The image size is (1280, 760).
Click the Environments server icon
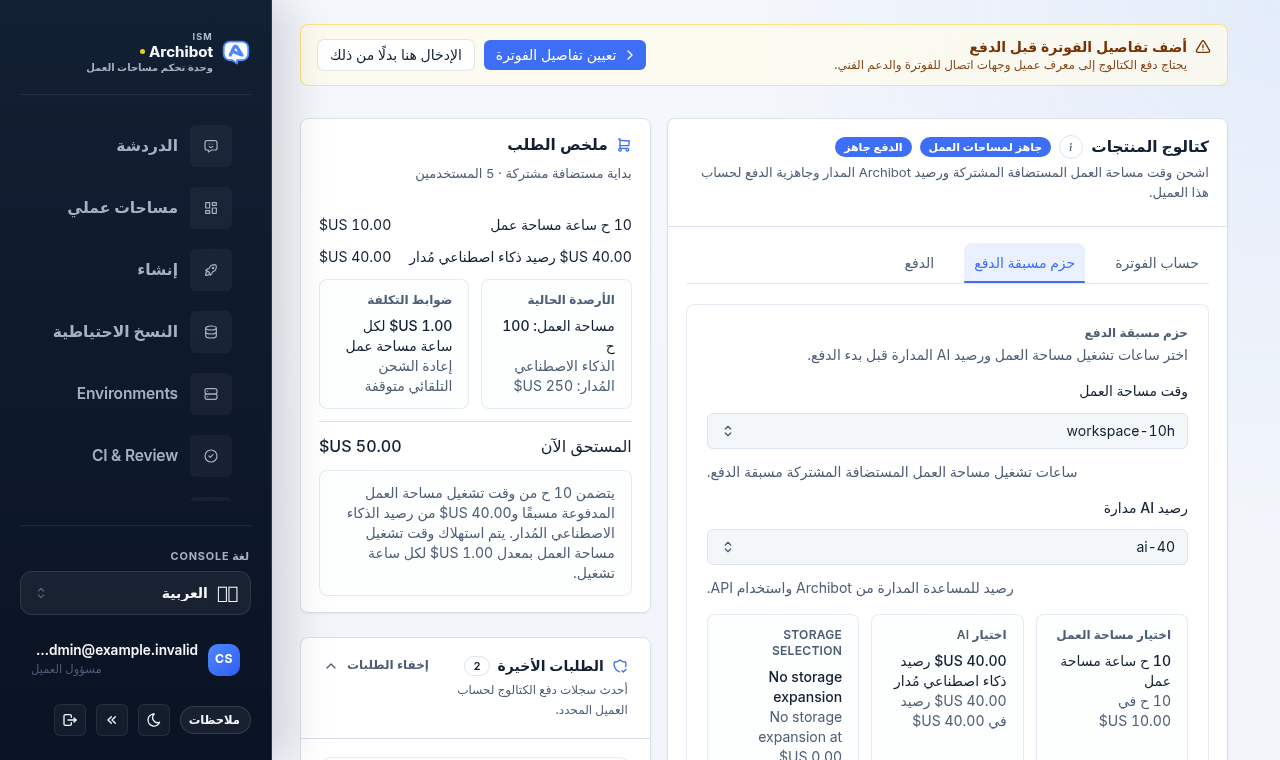(211, 394)
